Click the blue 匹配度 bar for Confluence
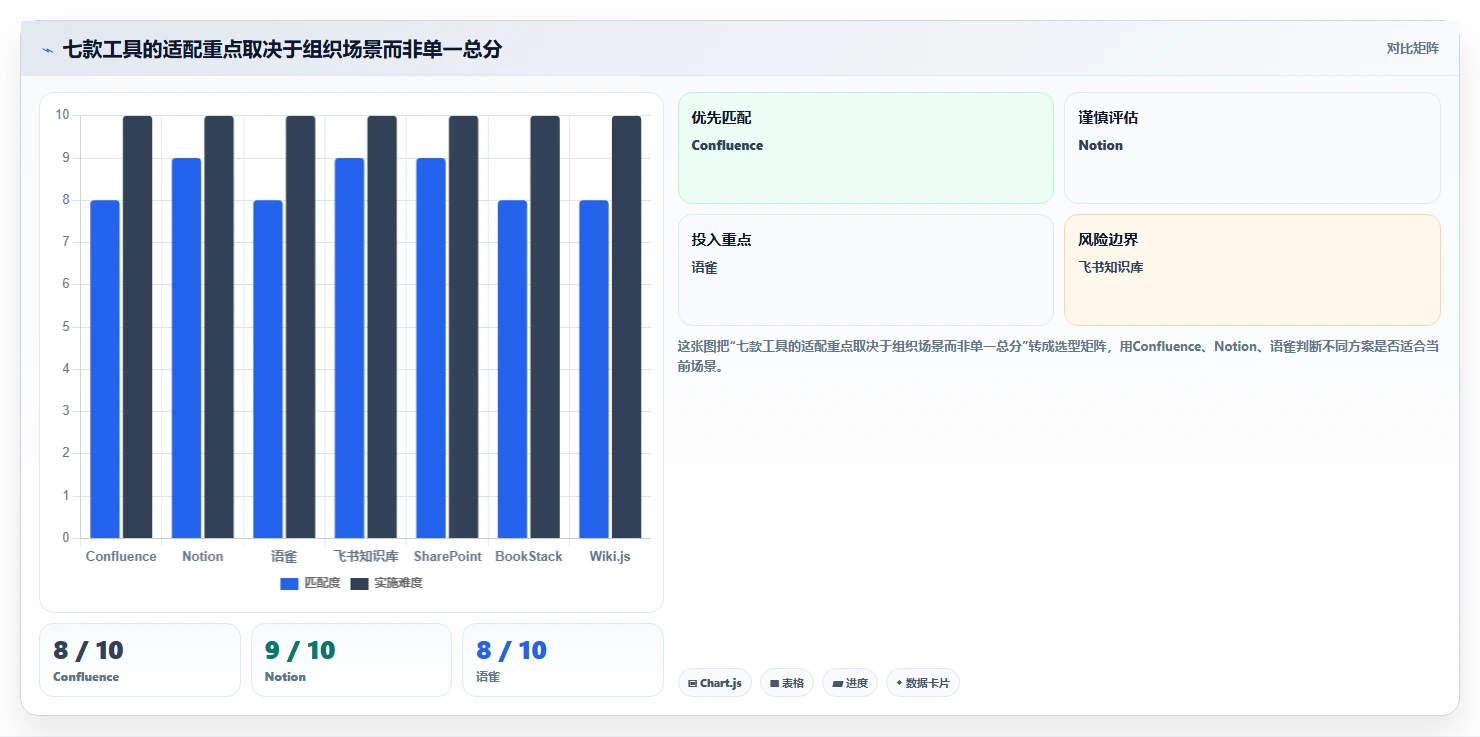This screenshot has height=737, width=1480. (105, 369)
